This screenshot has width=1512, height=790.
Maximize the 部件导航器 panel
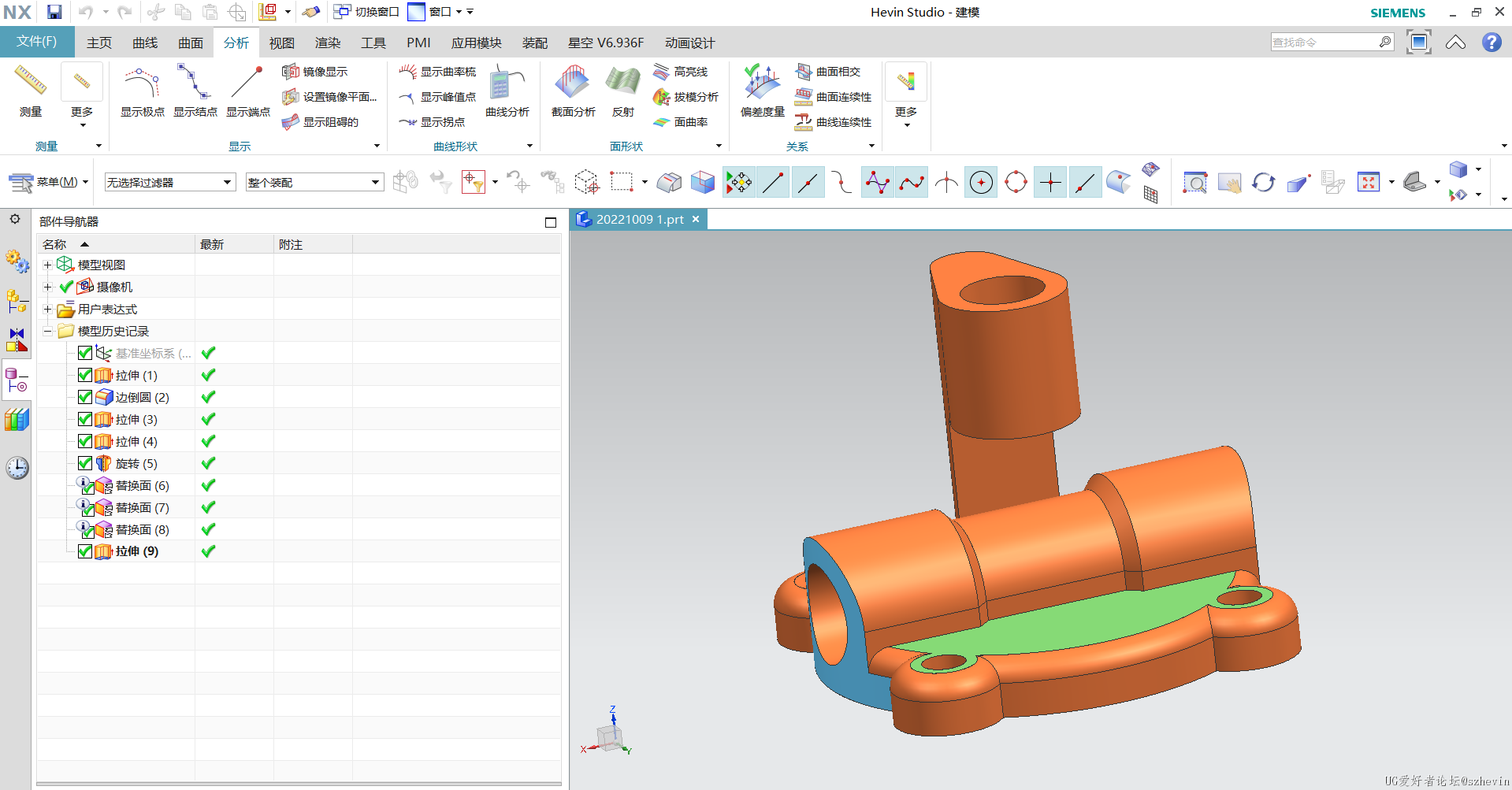551,222
